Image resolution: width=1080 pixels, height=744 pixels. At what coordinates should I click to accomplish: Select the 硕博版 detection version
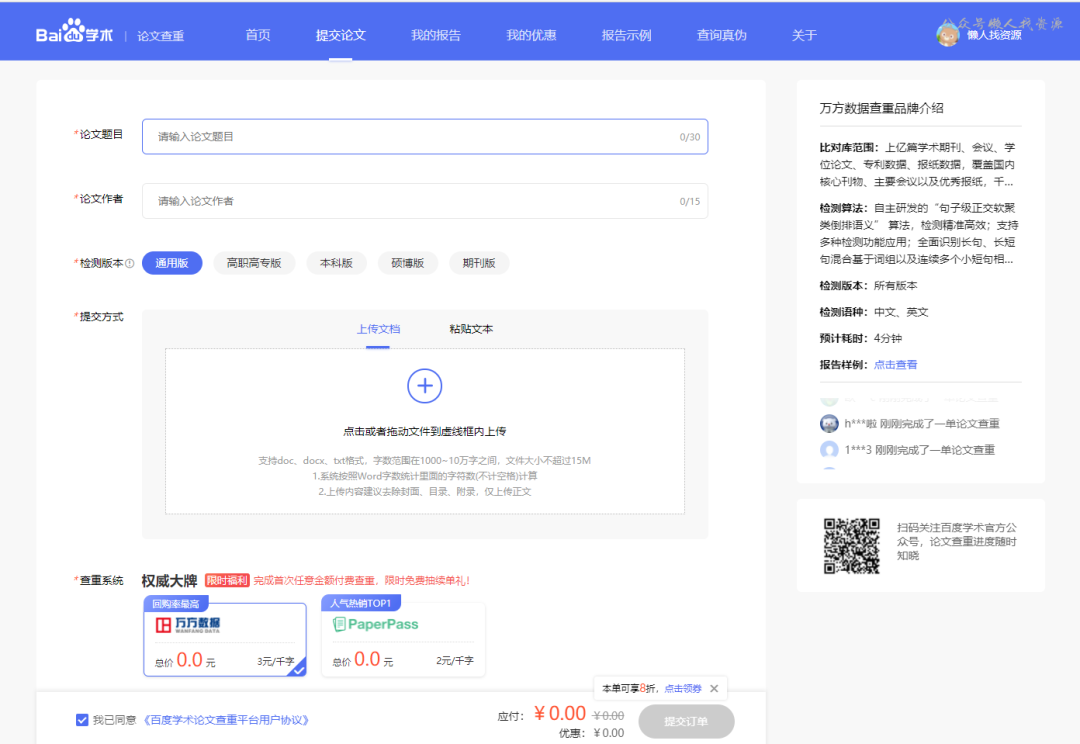point(408,263)
